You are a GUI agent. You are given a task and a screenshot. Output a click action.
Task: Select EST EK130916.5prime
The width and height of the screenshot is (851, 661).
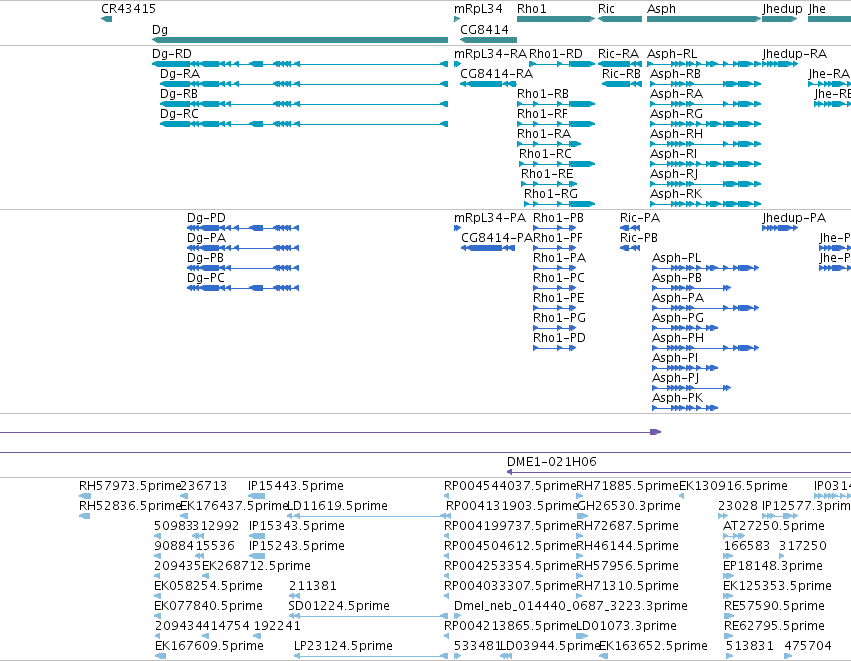682,496
